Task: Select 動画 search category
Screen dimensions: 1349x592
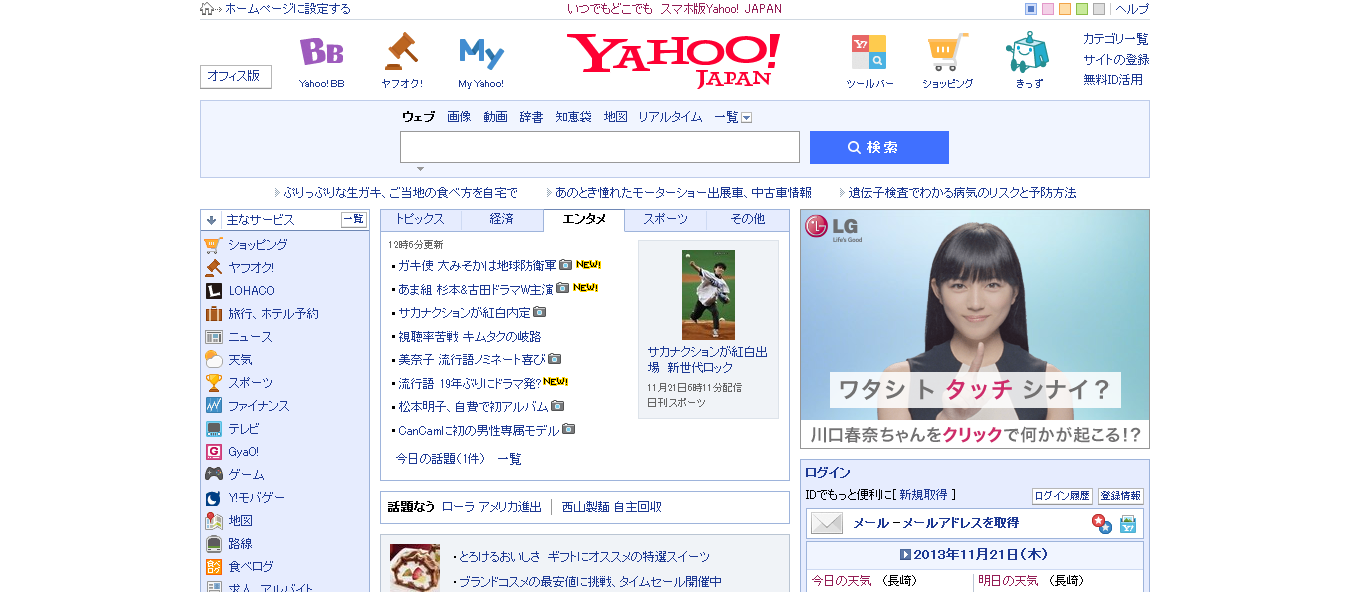Action: point(495,117)
